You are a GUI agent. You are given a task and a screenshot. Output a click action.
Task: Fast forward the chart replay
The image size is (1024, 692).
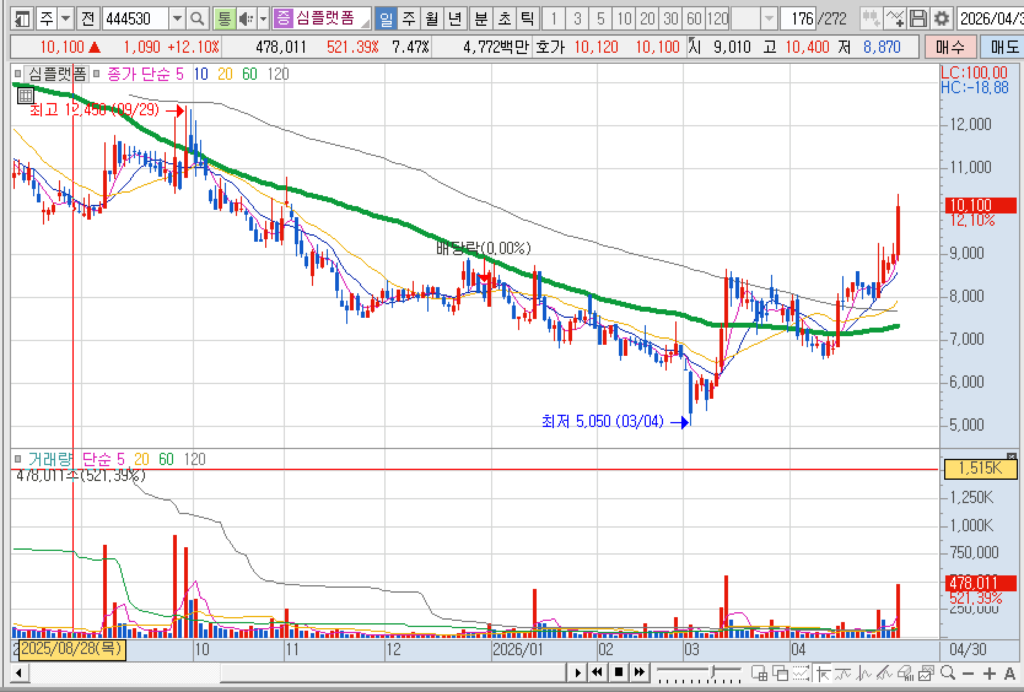click(639, 672)
